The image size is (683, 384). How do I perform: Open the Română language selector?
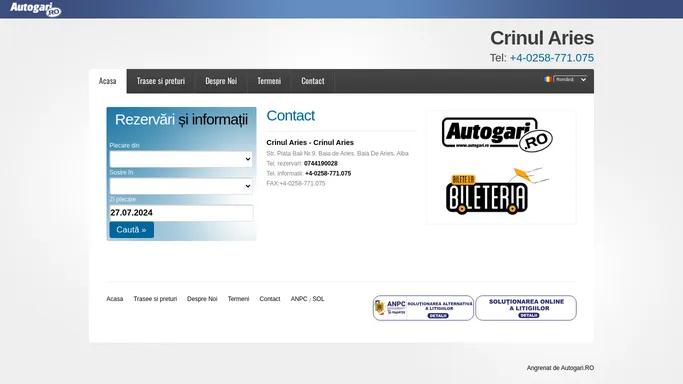(571, 79)
